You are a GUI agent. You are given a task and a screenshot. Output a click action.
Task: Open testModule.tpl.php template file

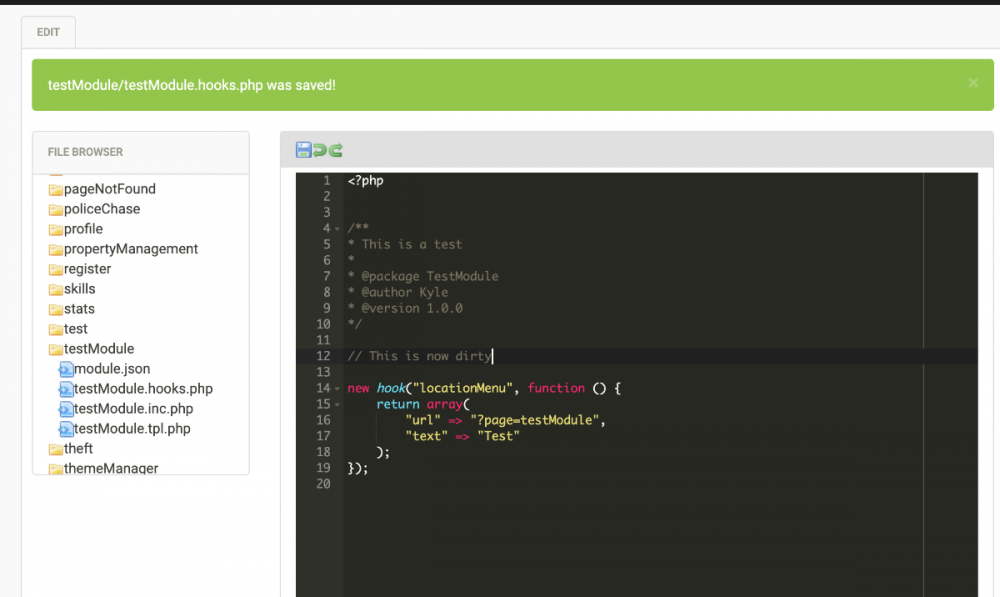tap(131, 429)
